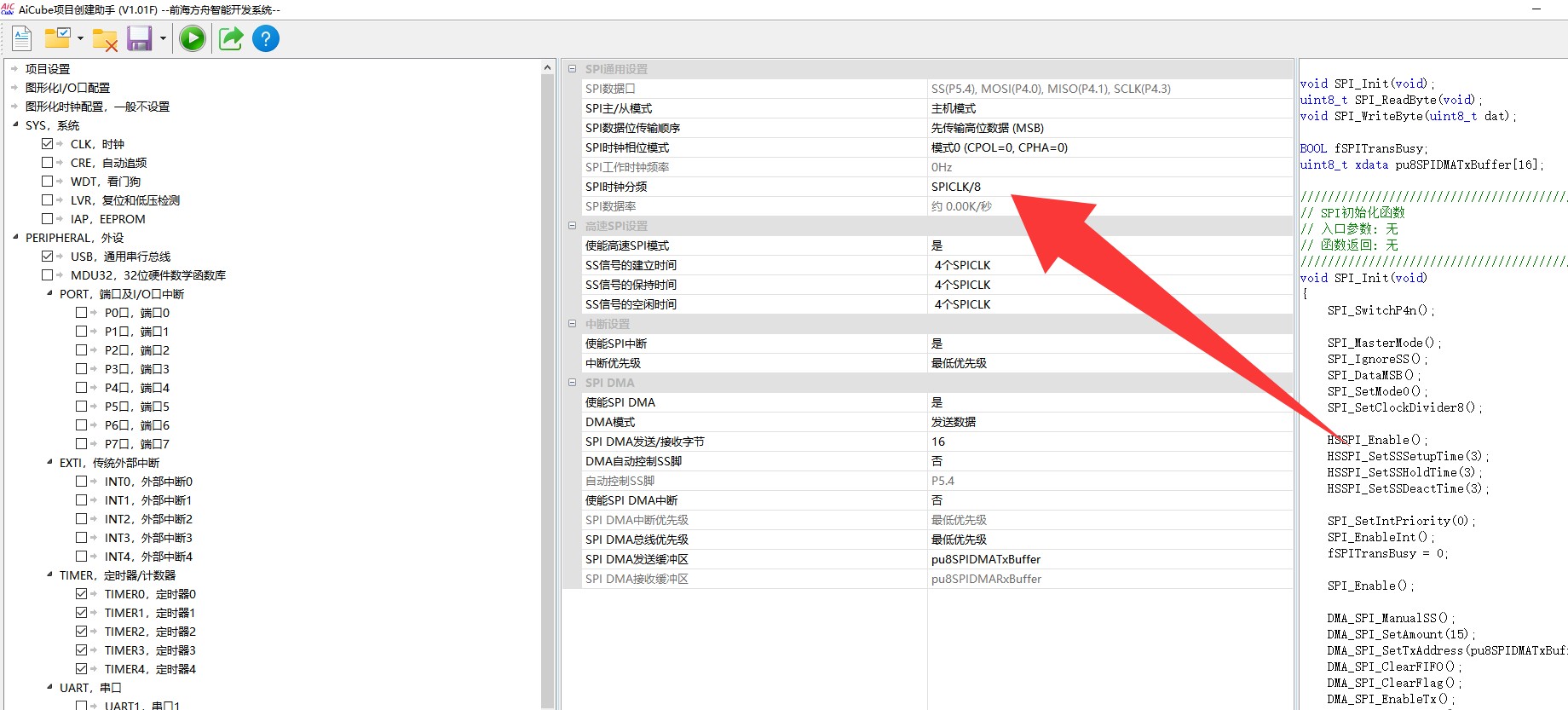Screen dimensions: 1568x710
Task: Enable the WDT 看门狗 checkbox
Action: (48, 182)
